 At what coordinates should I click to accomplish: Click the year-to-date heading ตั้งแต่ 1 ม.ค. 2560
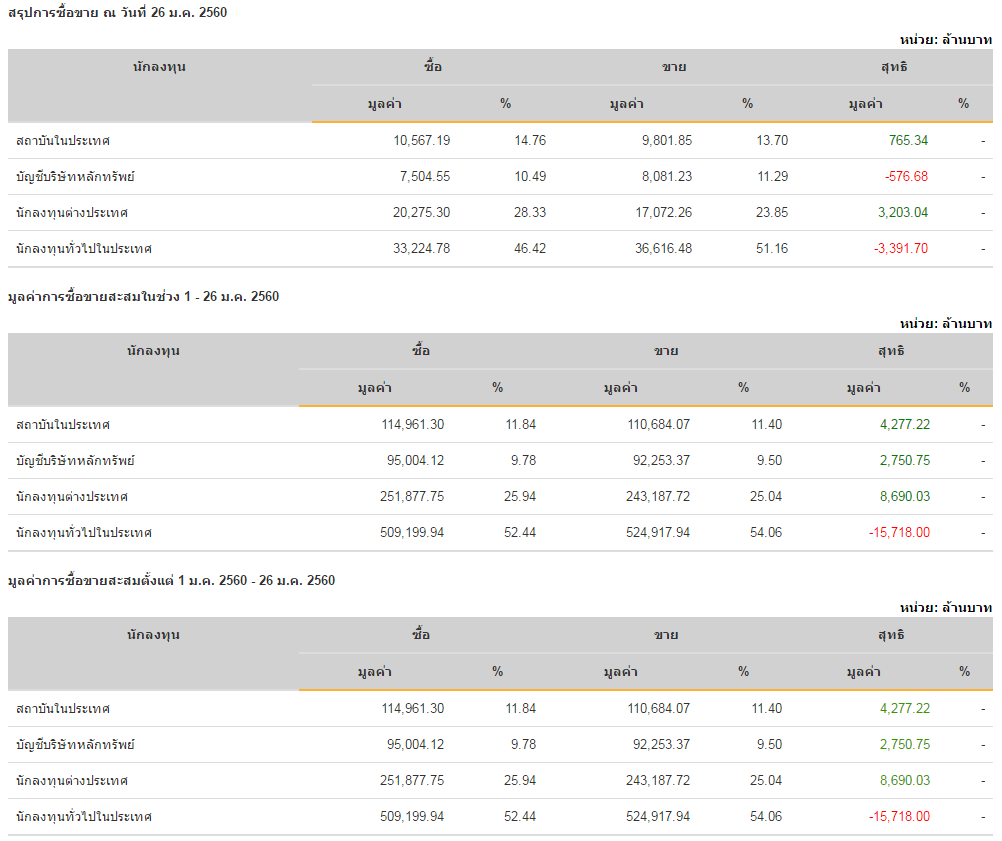click(171, 580)
